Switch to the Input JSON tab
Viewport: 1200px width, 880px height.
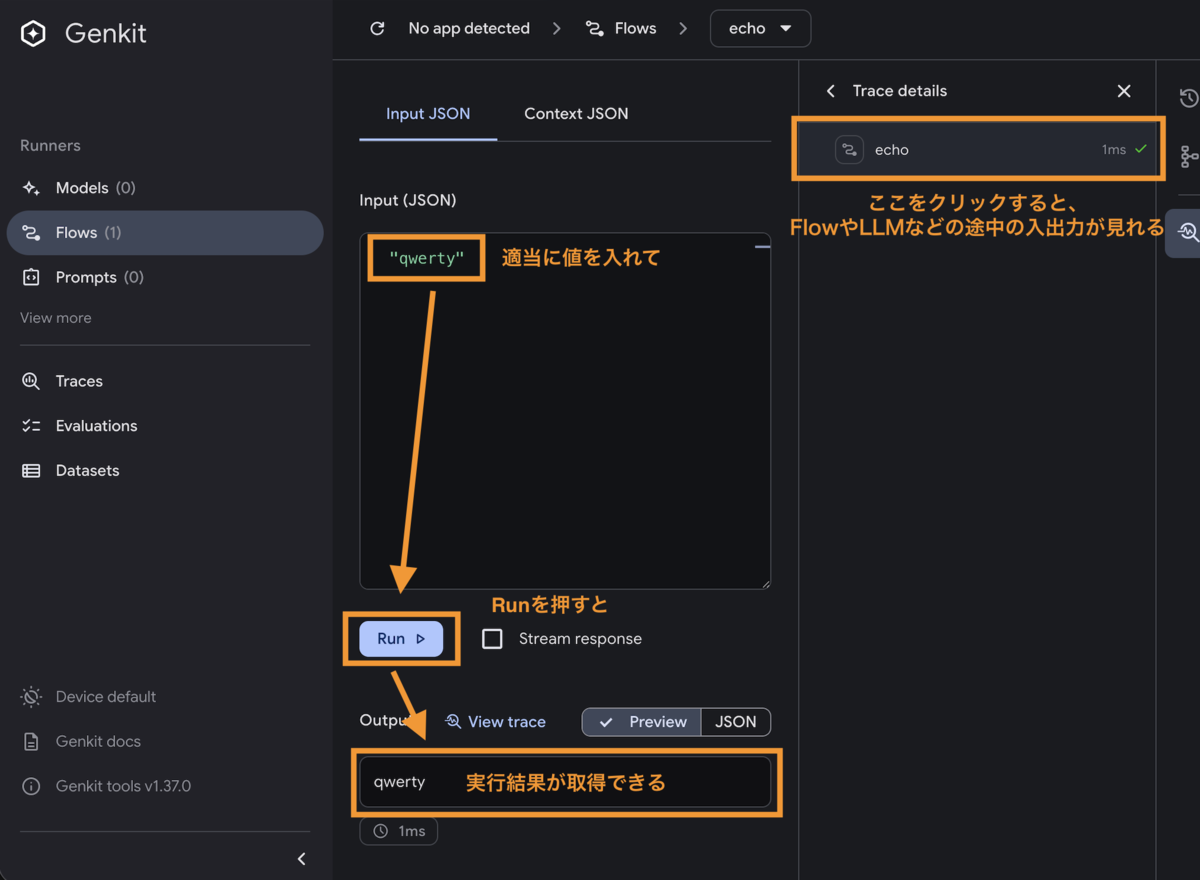coord(428,114)
